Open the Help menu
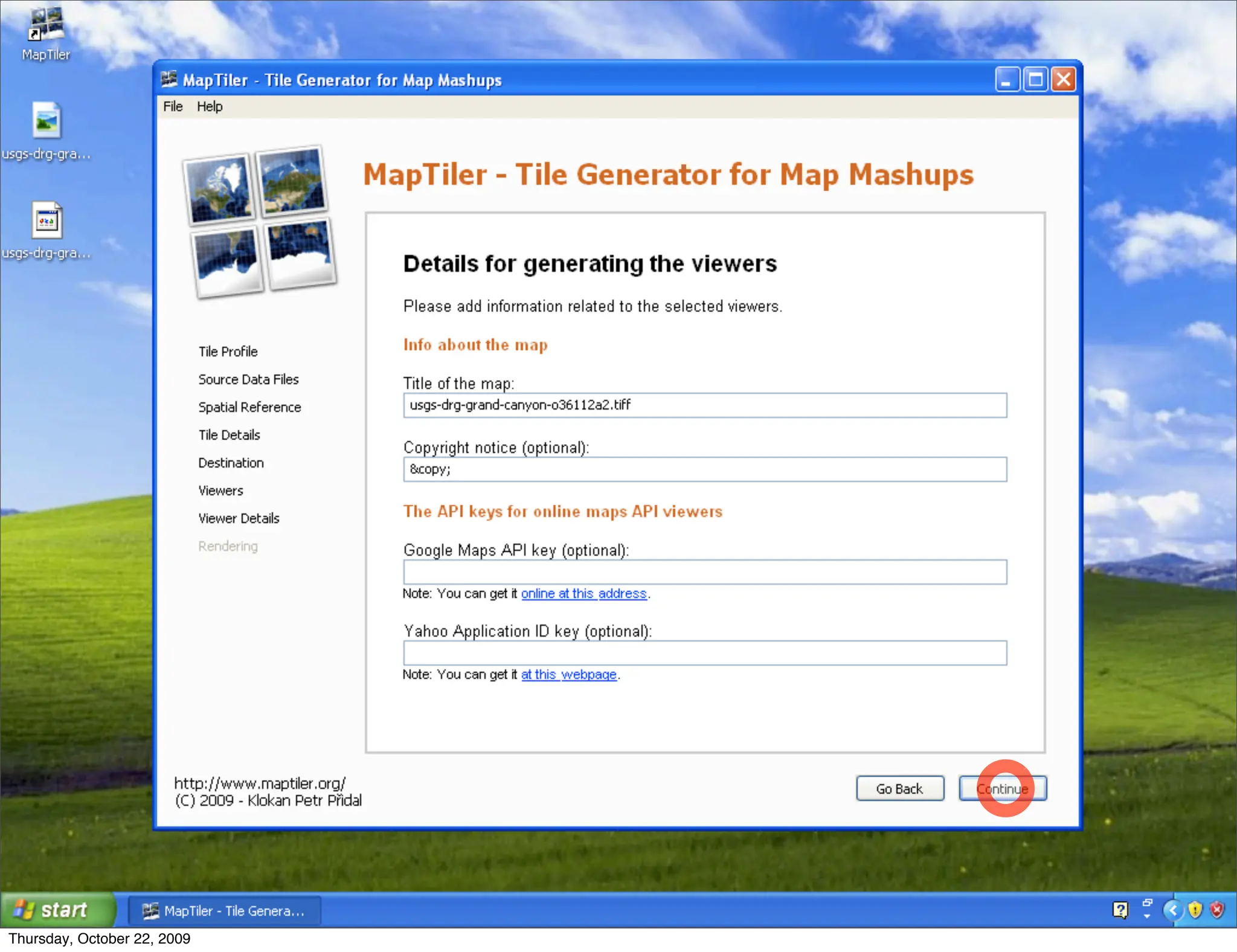The width and height of the screenshot is (1237, 952). 210,106
